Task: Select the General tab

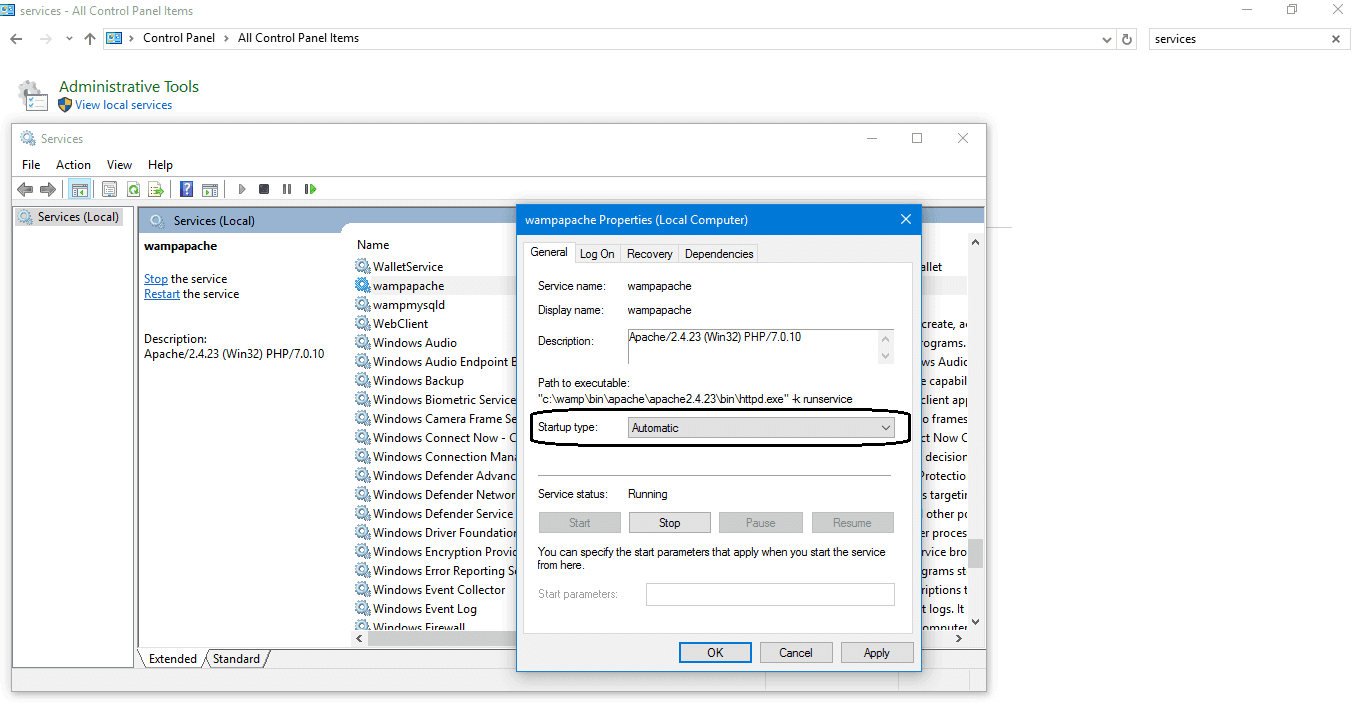Action: point(549,252)
